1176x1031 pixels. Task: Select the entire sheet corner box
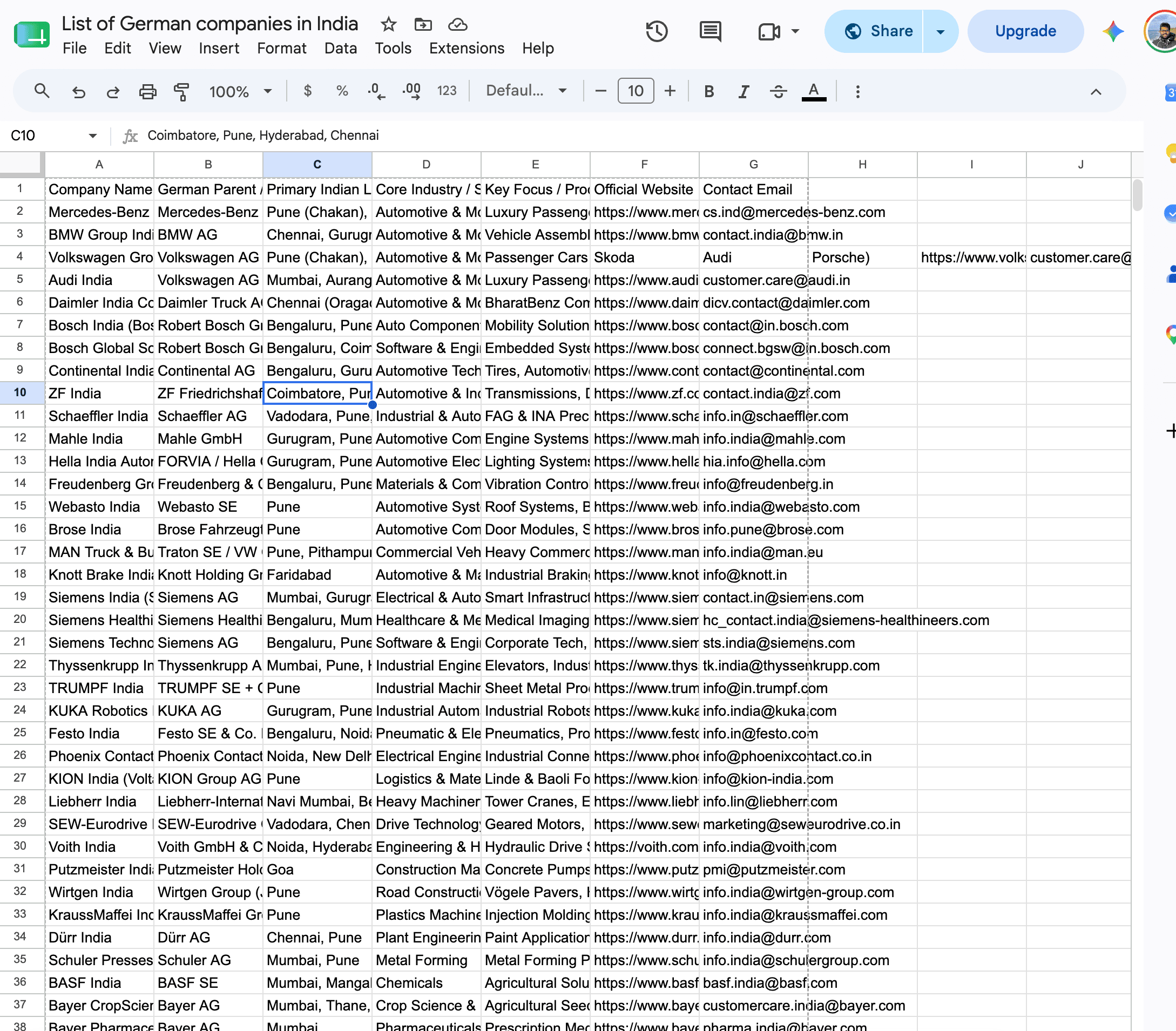[x=23, y=165]
